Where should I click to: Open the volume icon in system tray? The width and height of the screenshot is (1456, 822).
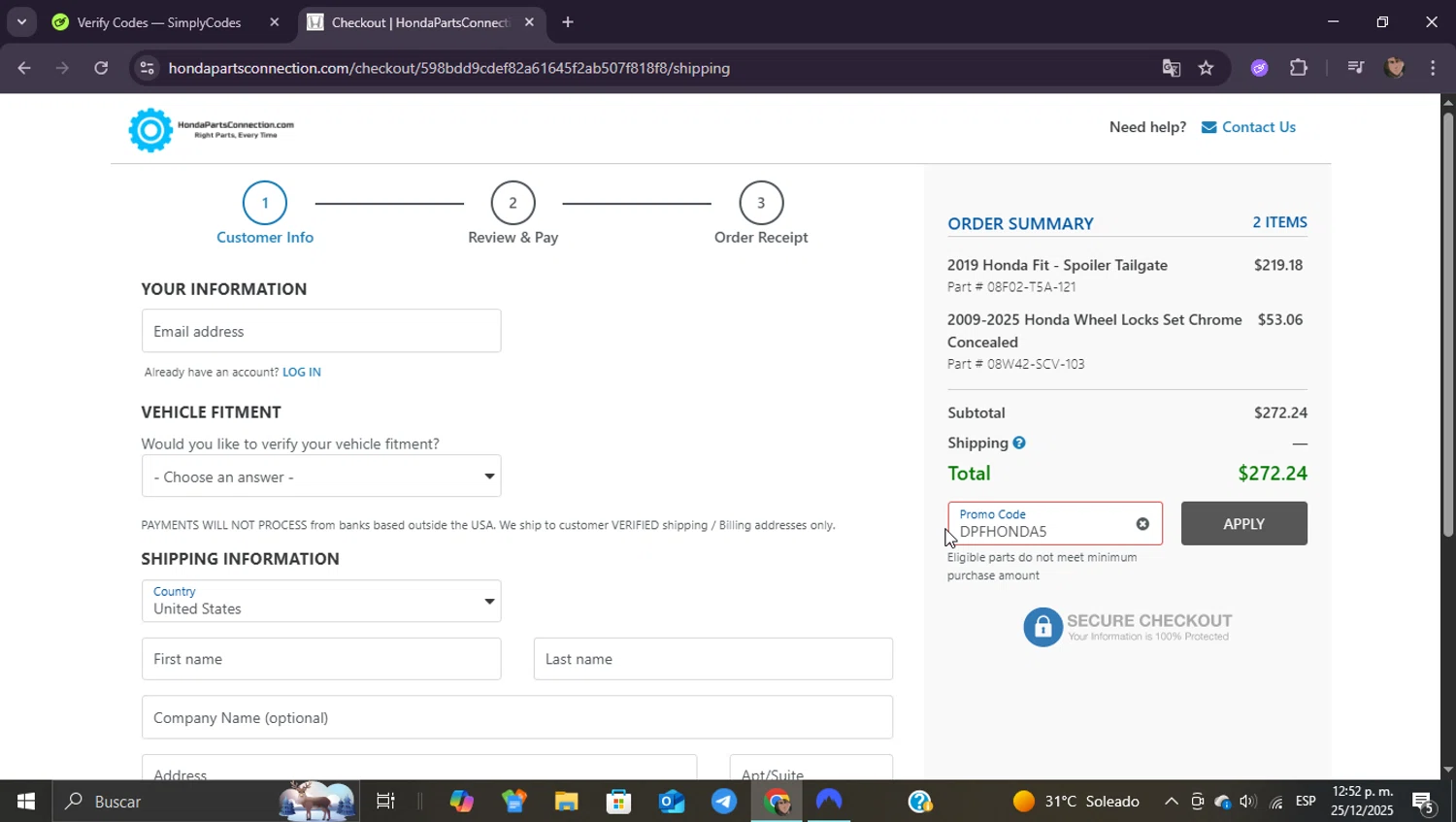pyautogui.click(x=1248, y=802)
